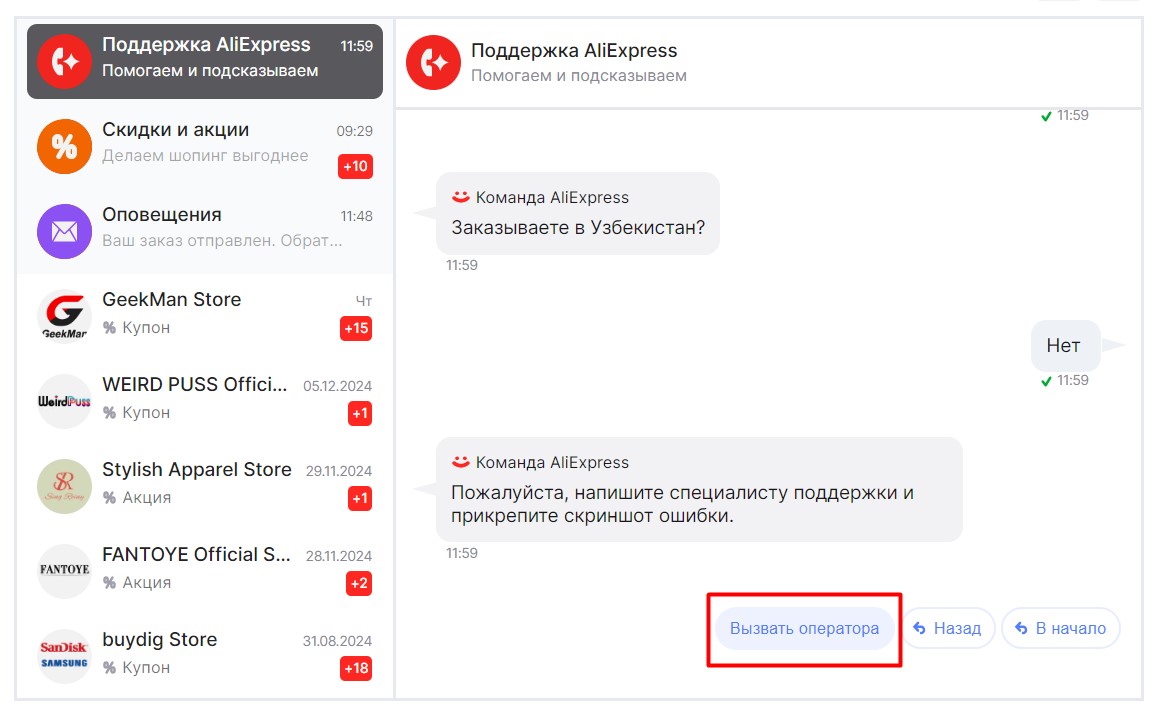Select GeekMan Store chat name
The width and height of the screenshot is (1172, 716).
click(x=172, y=299)
